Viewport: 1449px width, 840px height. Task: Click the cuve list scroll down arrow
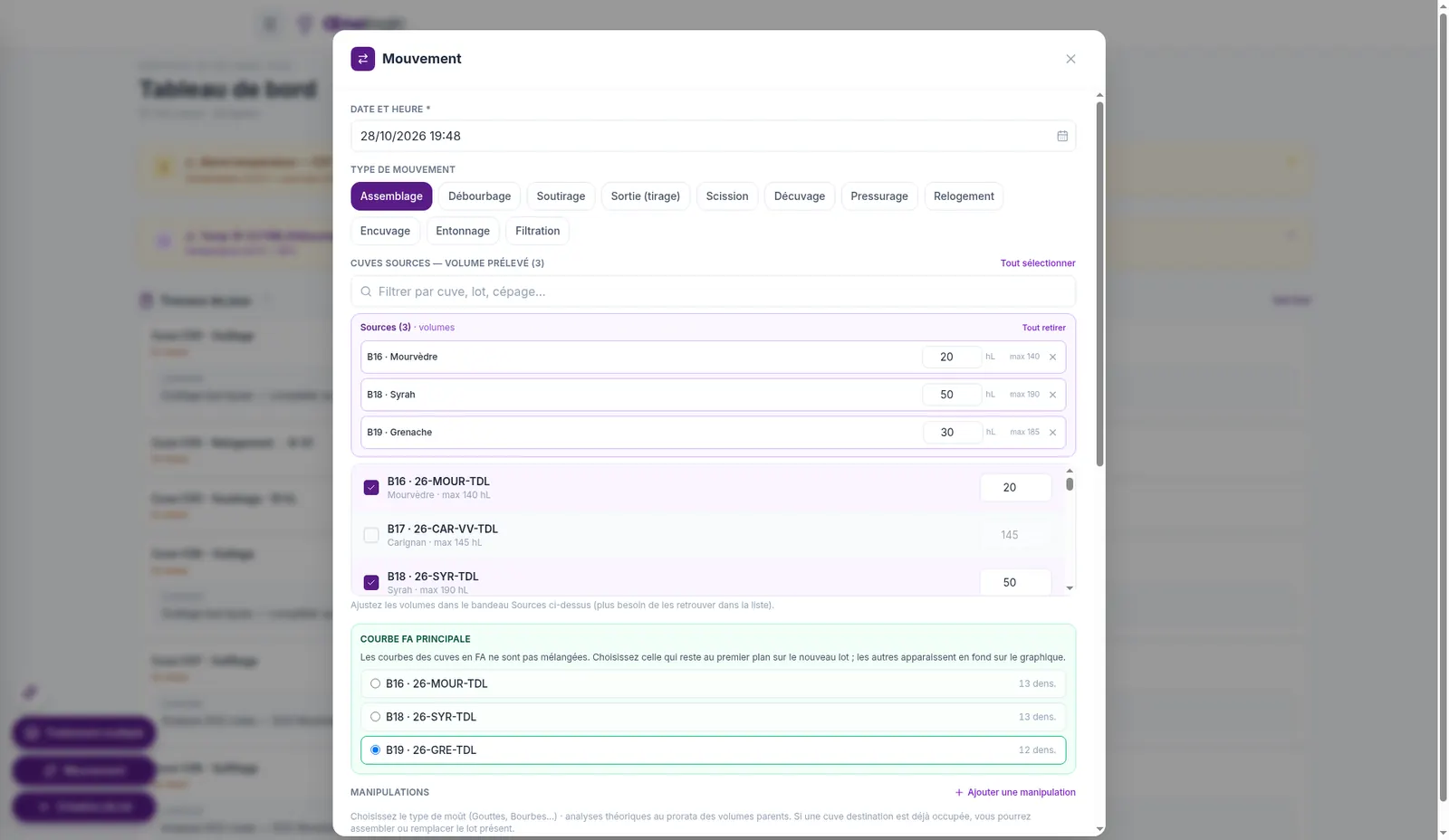[x=1070, y=588]
